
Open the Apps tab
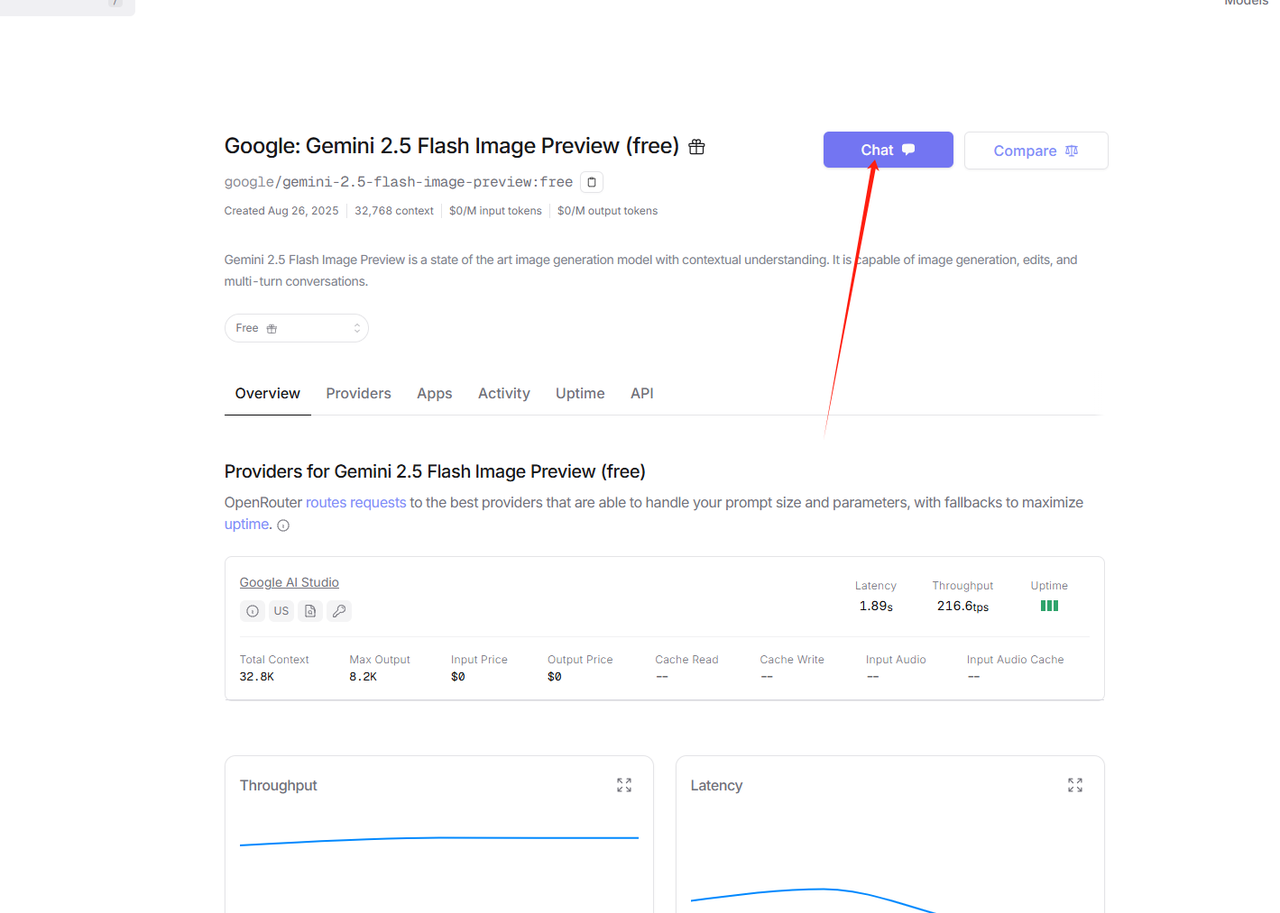pos(434,393)
